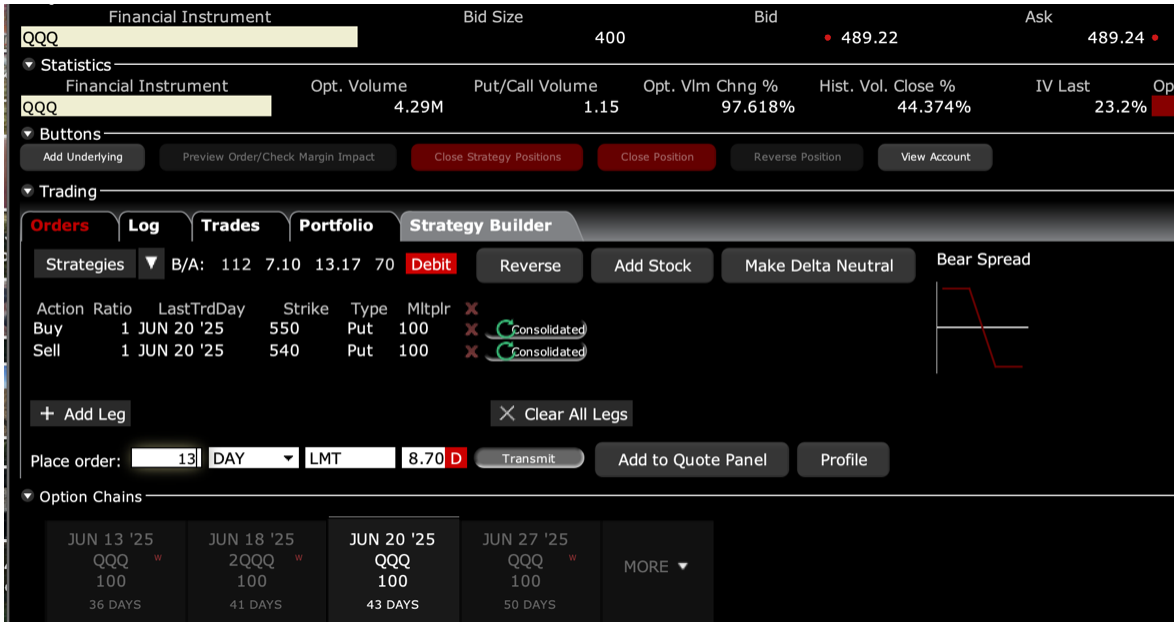The image size is (1176, 624).
Task: Collapse the Statistics section
Action: click(29, 65)
